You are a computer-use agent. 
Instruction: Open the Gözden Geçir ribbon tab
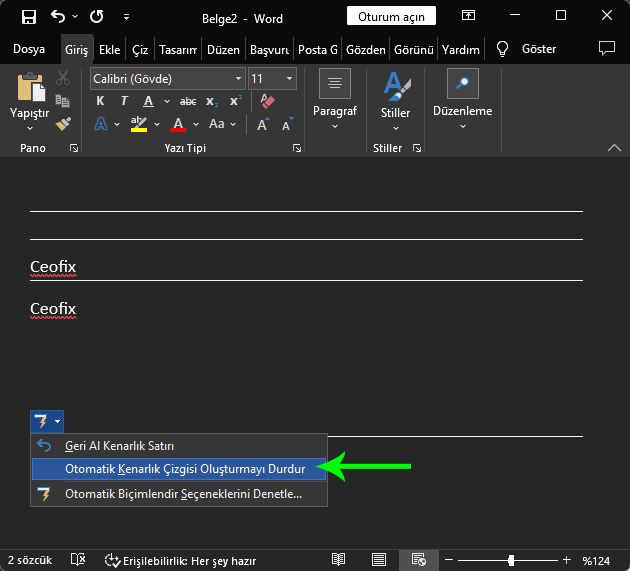366,50
